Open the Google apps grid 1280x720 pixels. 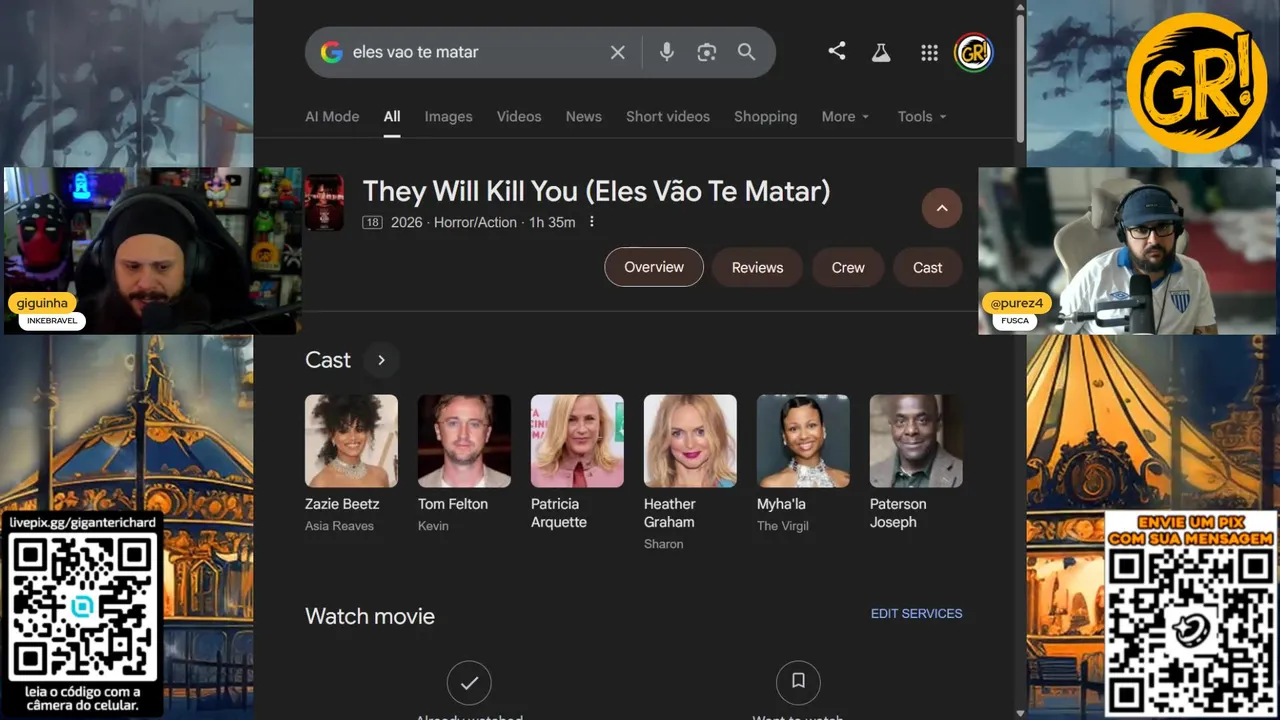[929, 53]
